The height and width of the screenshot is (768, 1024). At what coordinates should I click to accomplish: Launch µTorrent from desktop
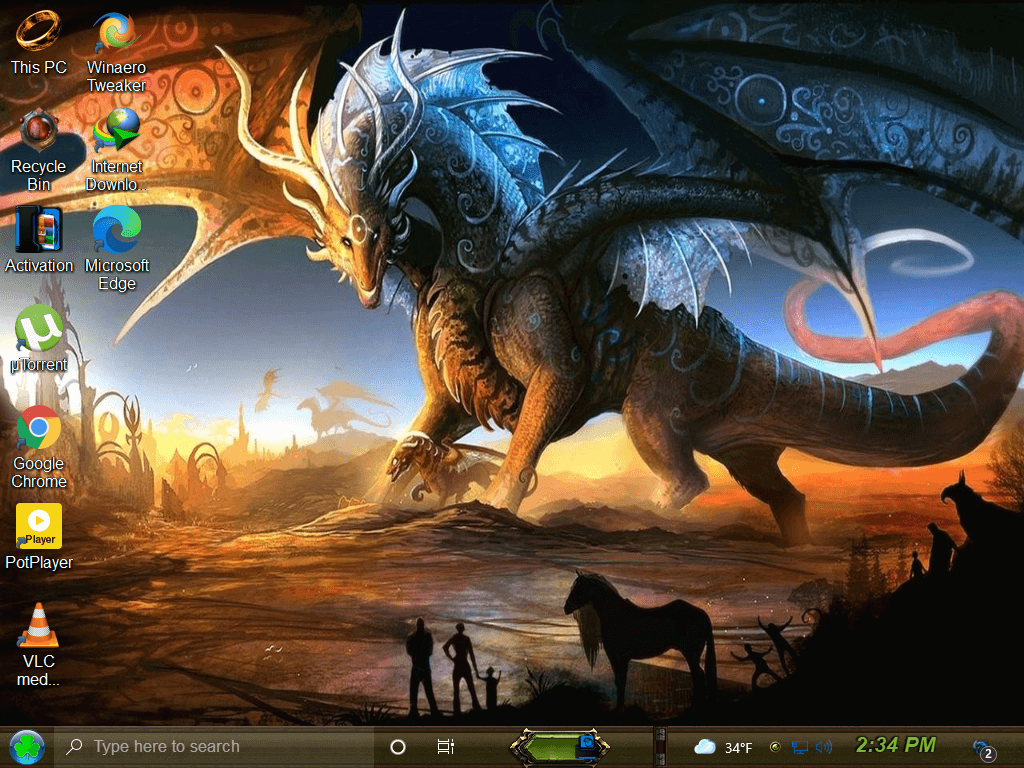coord(39,339)
